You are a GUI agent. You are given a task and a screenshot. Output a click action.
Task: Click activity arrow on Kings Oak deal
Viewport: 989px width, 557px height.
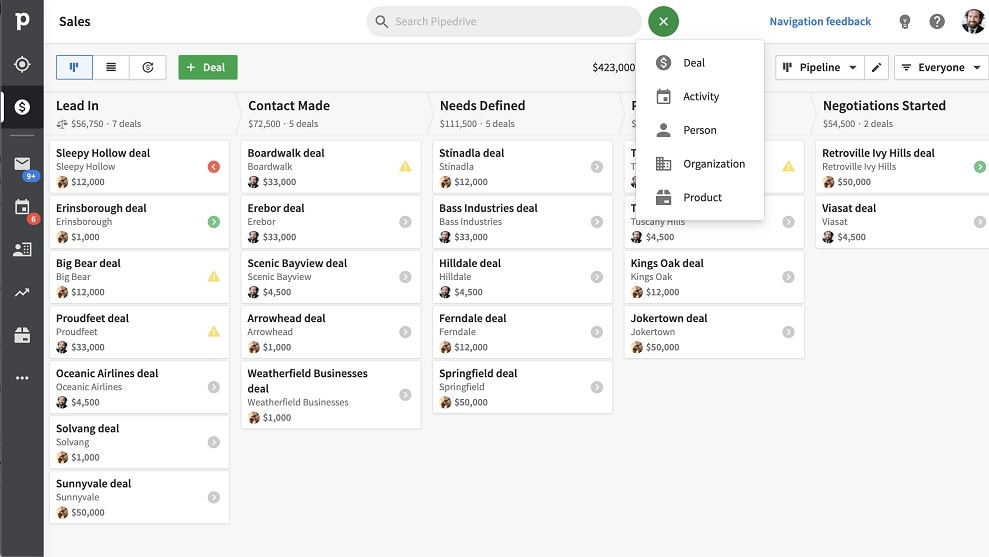click(788, 277)
